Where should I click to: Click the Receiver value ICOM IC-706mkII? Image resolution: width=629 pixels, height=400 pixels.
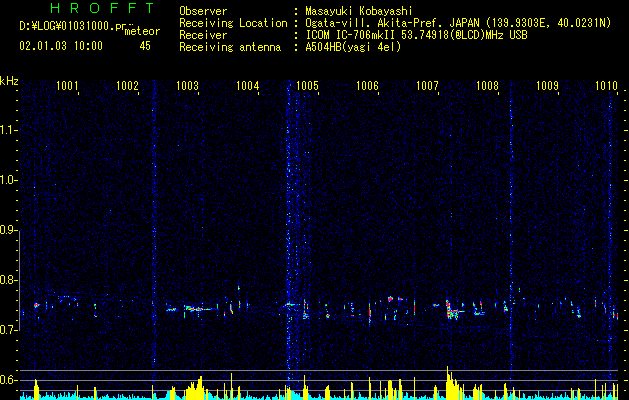[353, 35]
